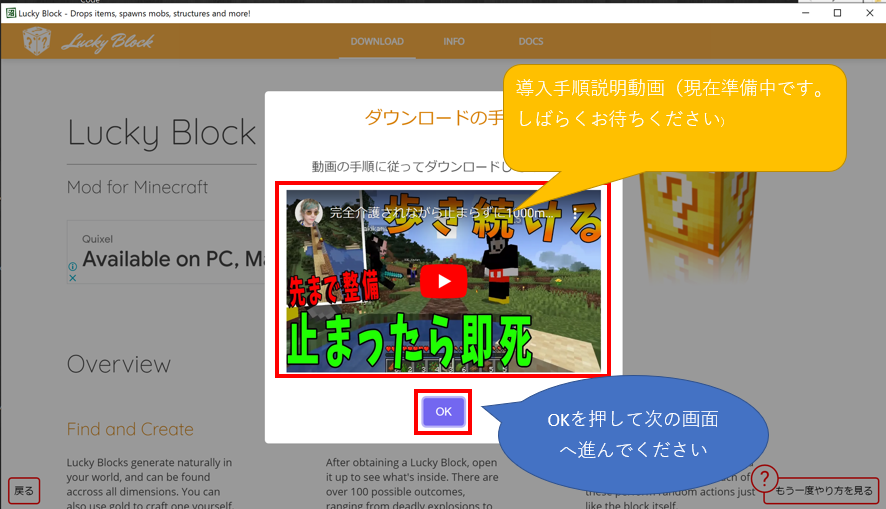This screenshot has width=886, height=509.
Task: Click もう一度やり方を見る button
Action: (823, 491)
